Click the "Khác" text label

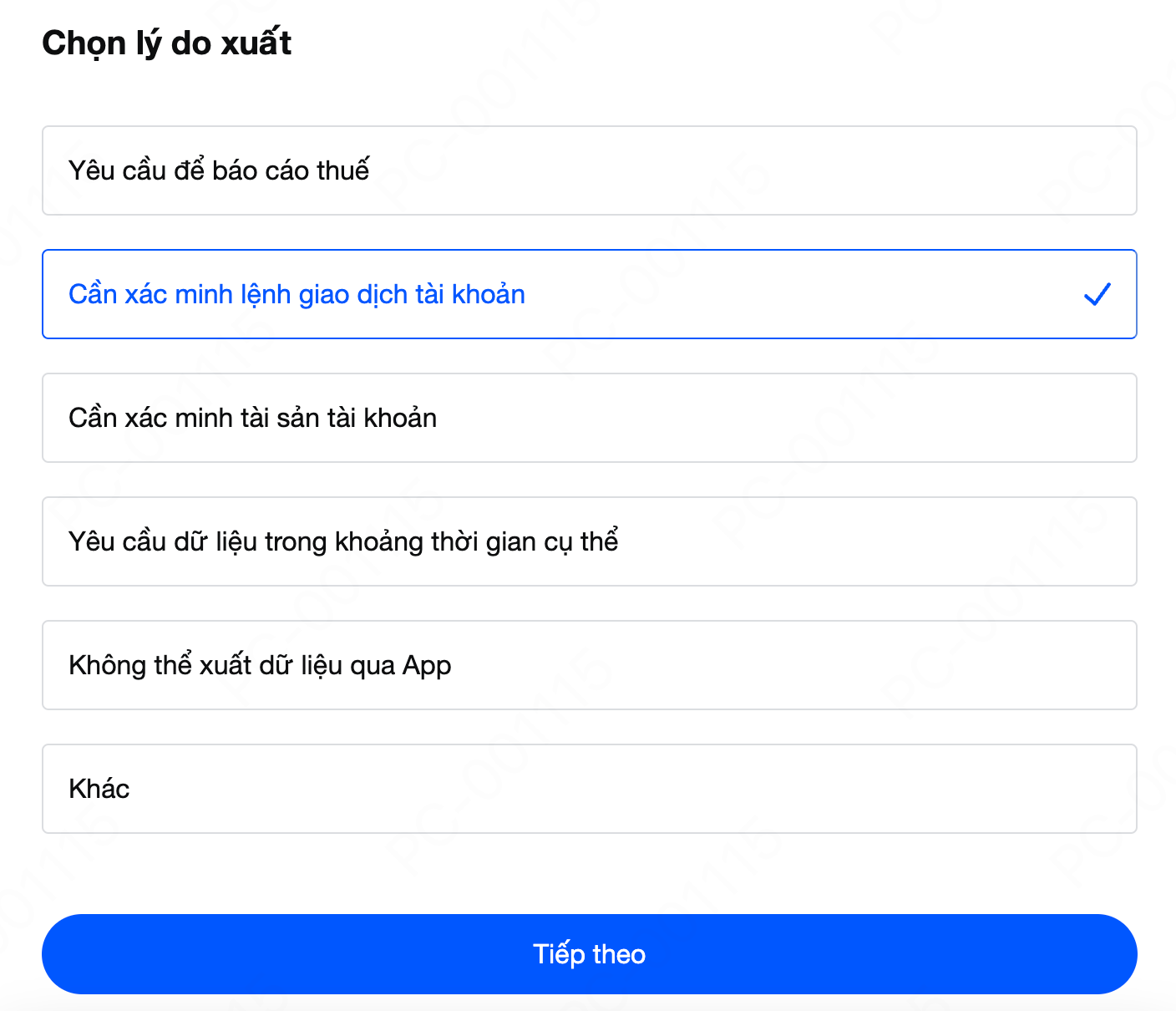[99, 789]
